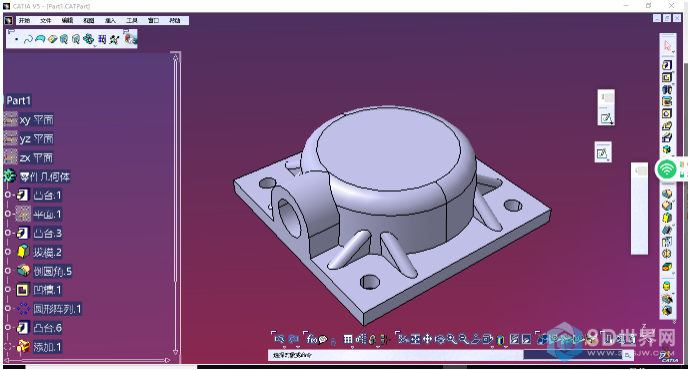This screenshot has width=689, height=370.
Task: Select the Part1 root label
Action: (18, 100)
